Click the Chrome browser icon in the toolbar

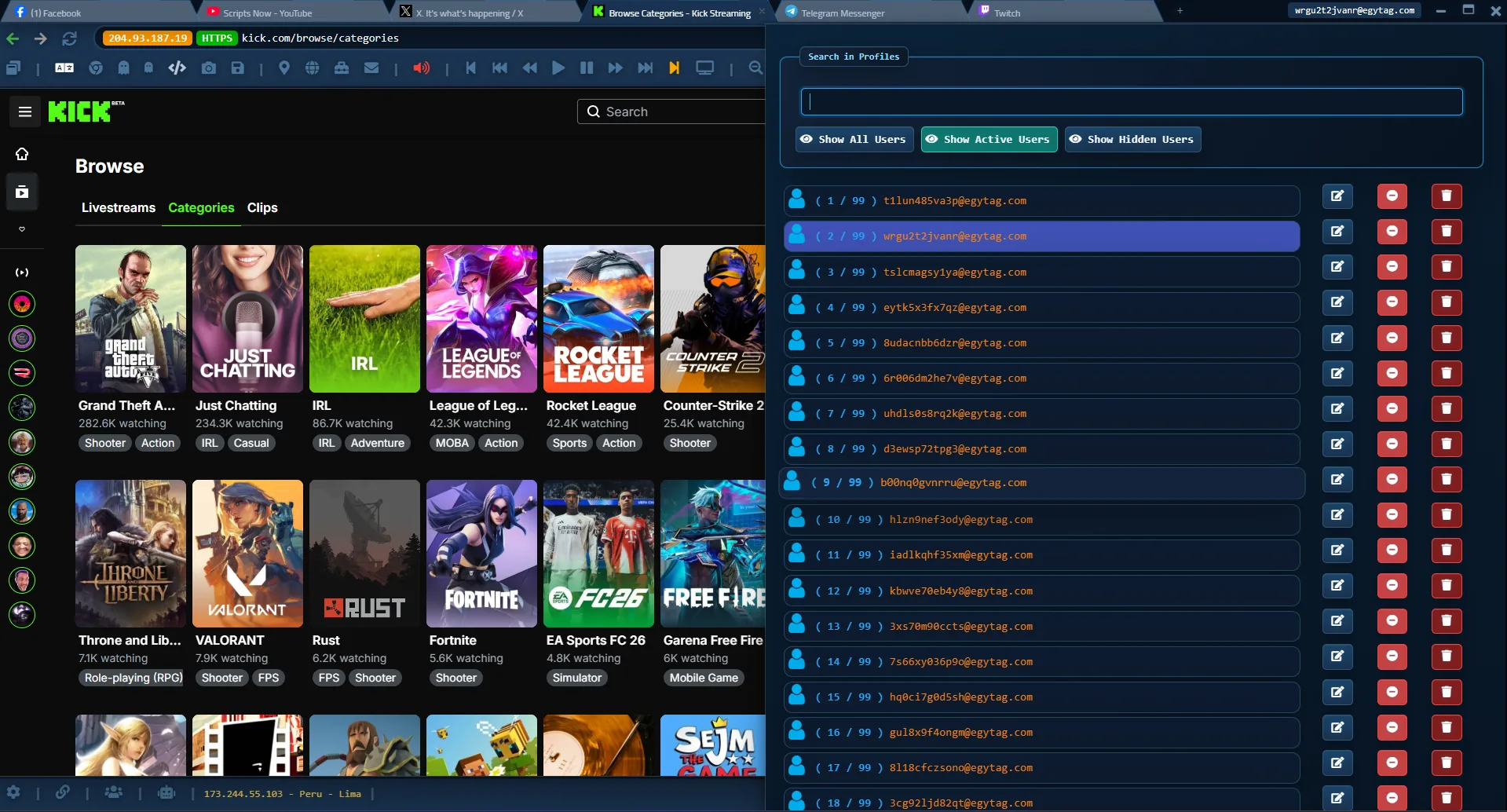click(96, 68)
